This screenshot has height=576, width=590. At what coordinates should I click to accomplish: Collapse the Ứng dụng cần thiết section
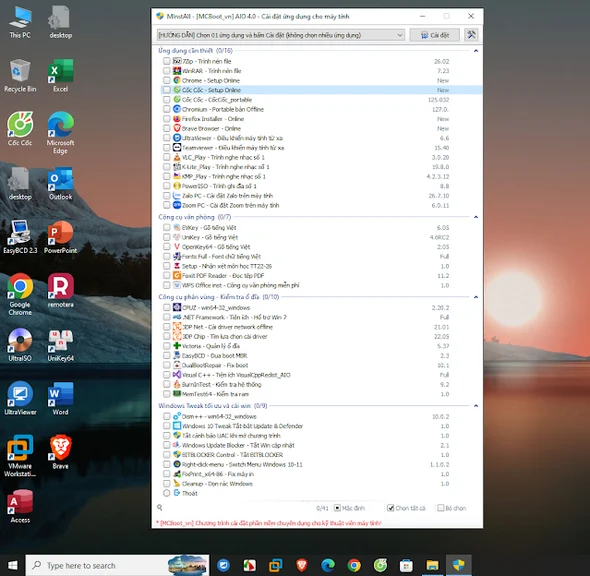(x=476, y=50)
